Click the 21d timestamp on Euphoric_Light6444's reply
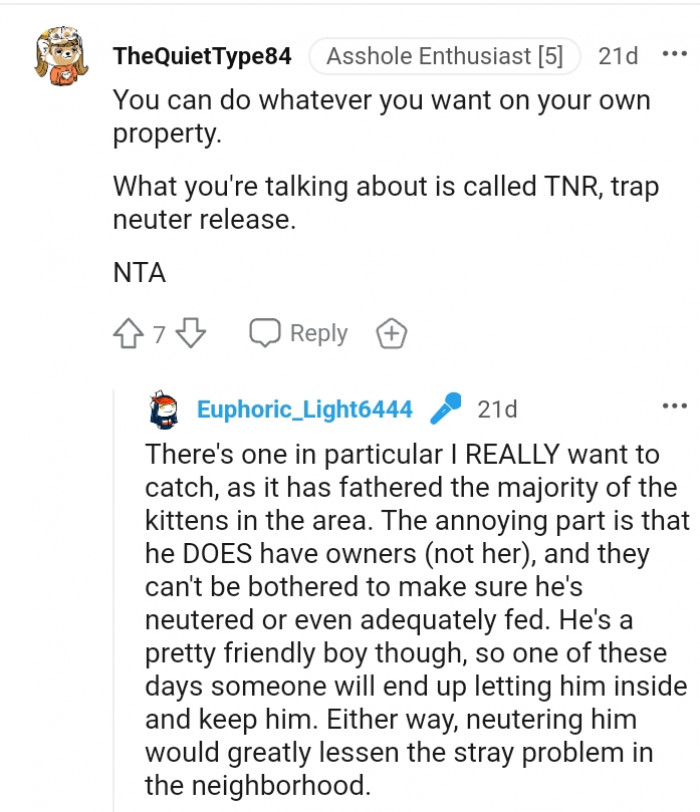The image size is (700, 812). (x=498, y=409)
